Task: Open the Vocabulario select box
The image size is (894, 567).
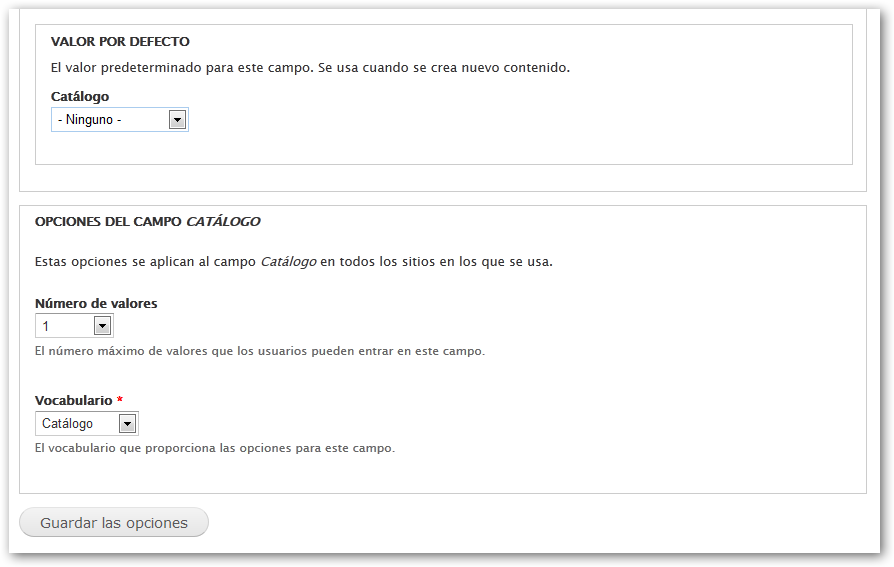Action: tap(78, 424)
